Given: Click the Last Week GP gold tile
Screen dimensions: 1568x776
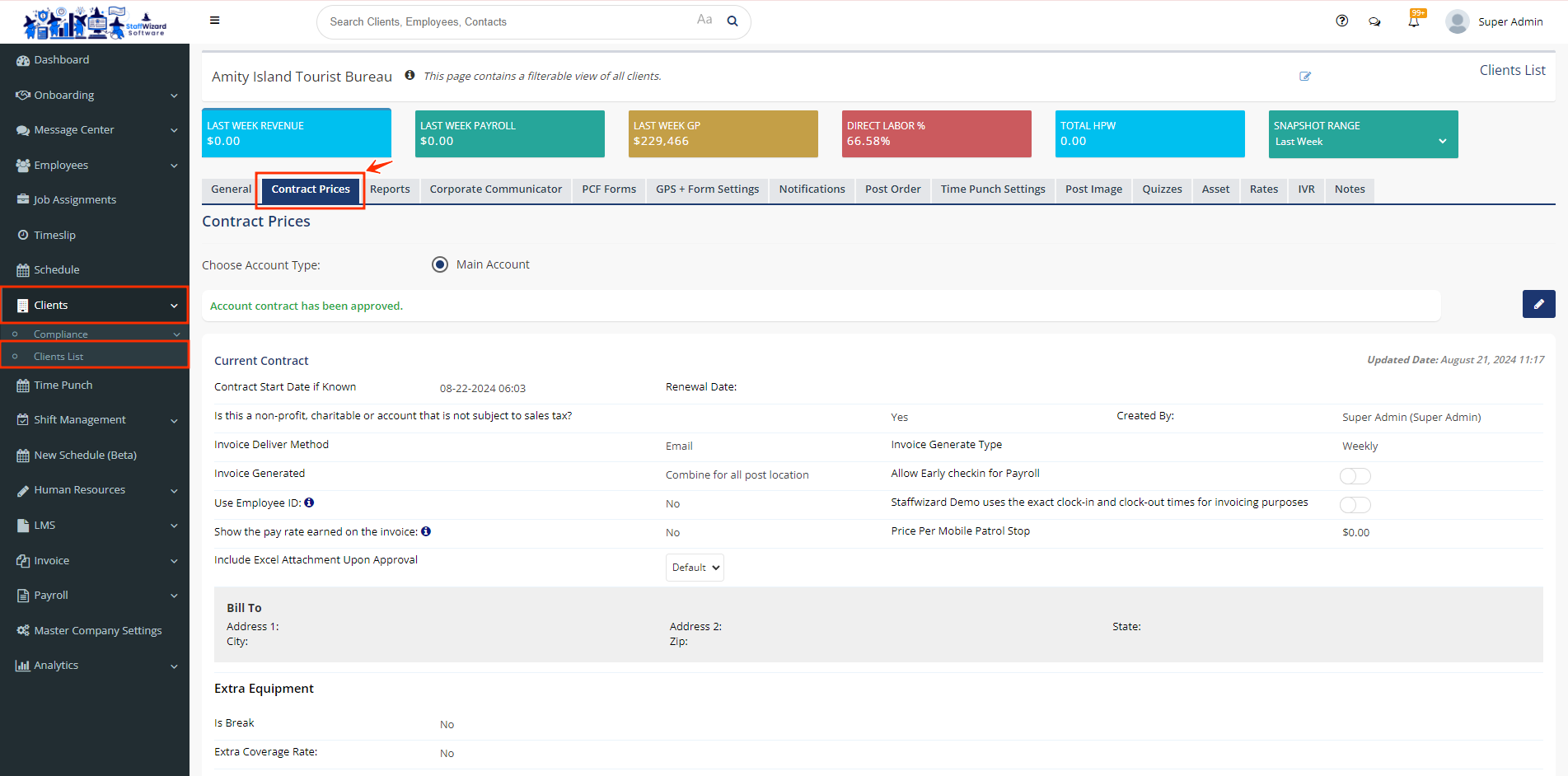Looking at the screenshot, I should point(723,133).
